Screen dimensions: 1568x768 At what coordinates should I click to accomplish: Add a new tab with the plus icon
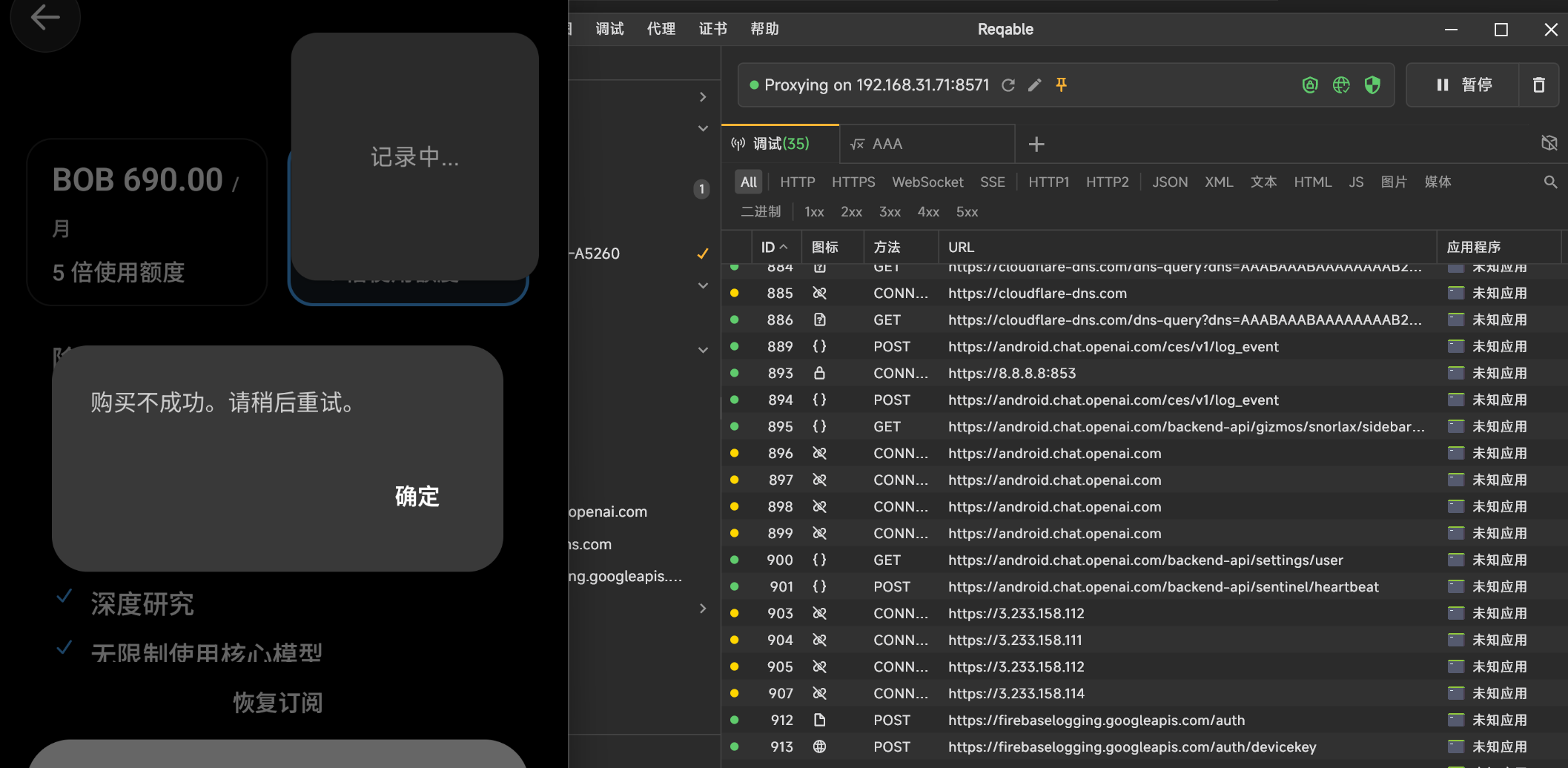(x=1036, y=144)
